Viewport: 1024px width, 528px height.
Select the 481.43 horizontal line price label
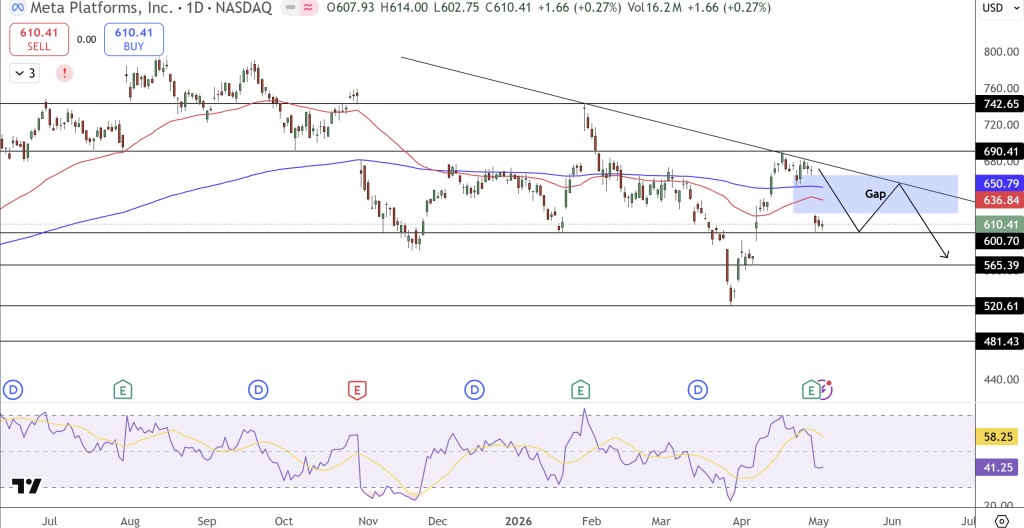999,341
